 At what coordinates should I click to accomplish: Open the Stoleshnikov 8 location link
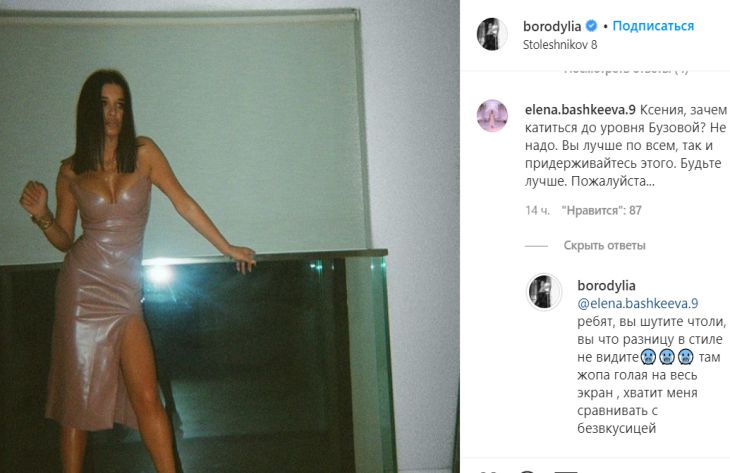pos(560,45)
